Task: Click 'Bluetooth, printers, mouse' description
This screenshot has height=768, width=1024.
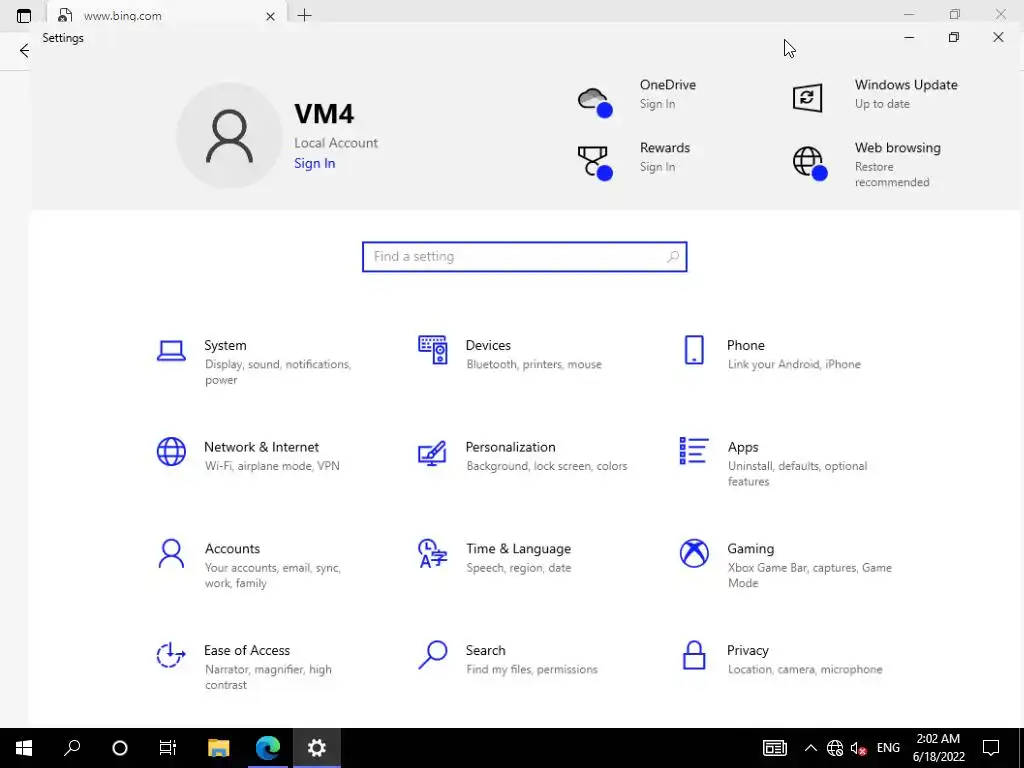Action: [x=534, y=364]
